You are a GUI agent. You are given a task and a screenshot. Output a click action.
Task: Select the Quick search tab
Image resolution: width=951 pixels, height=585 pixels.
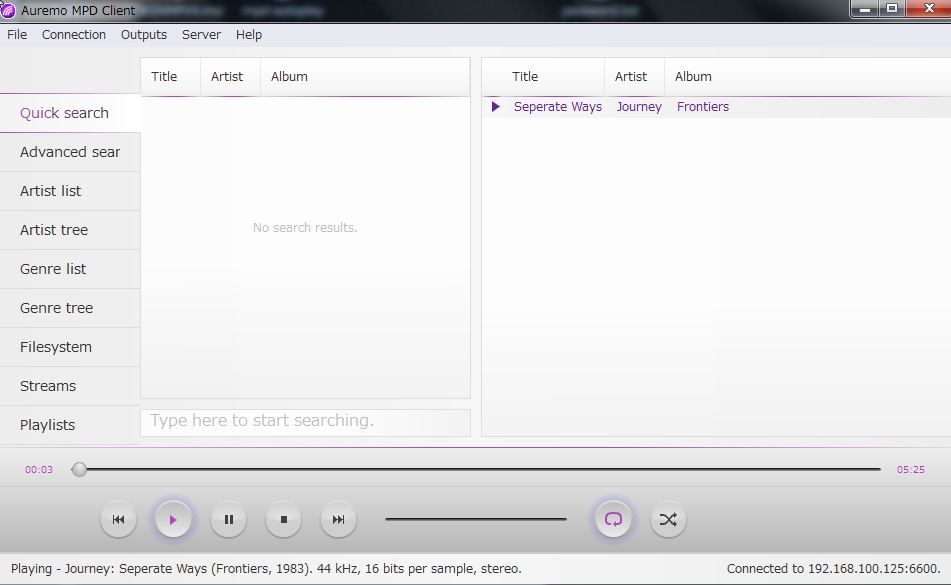(x=70, y=113)
